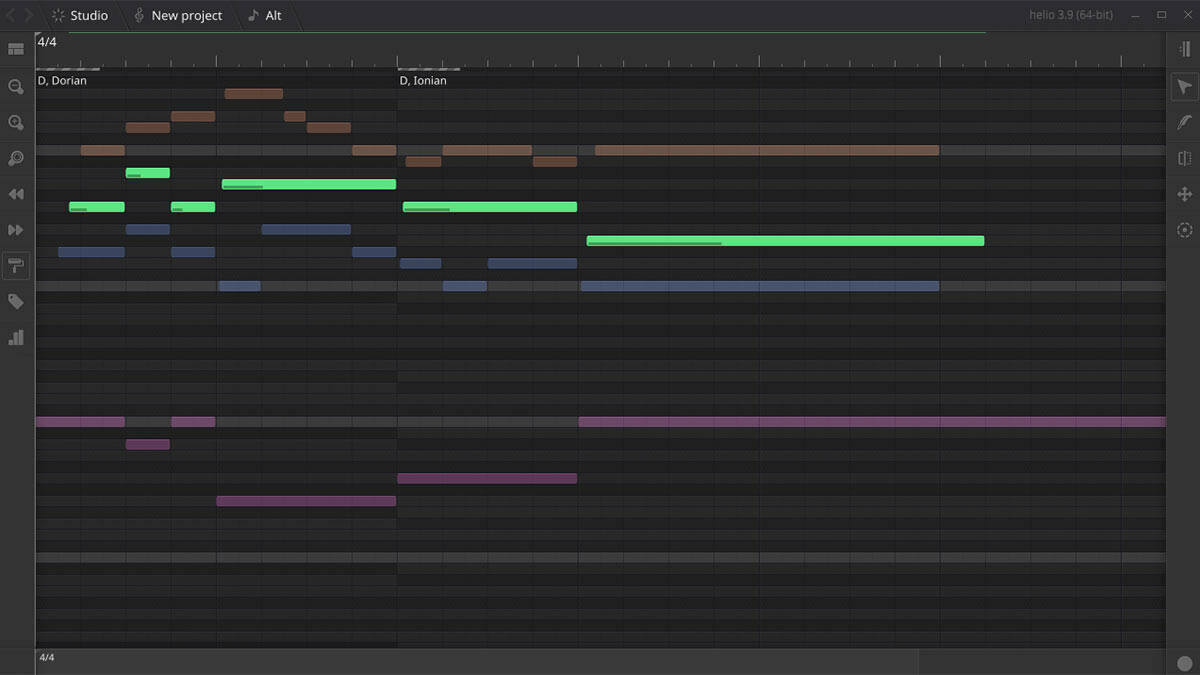Open the Studio breadcrumb tab
1200x675 pixels.
[x=80, y=16]
